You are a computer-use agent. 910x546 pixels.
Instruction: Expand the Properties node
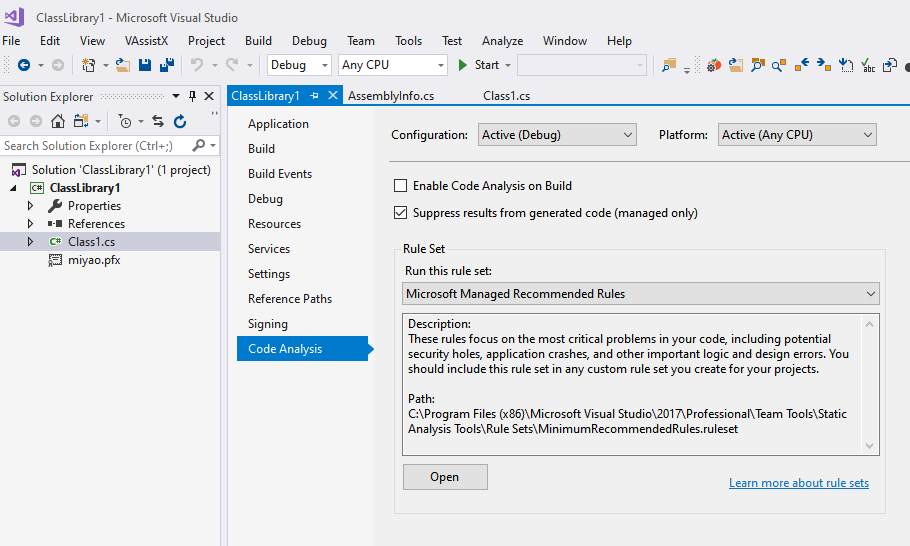tap(30, 205)
